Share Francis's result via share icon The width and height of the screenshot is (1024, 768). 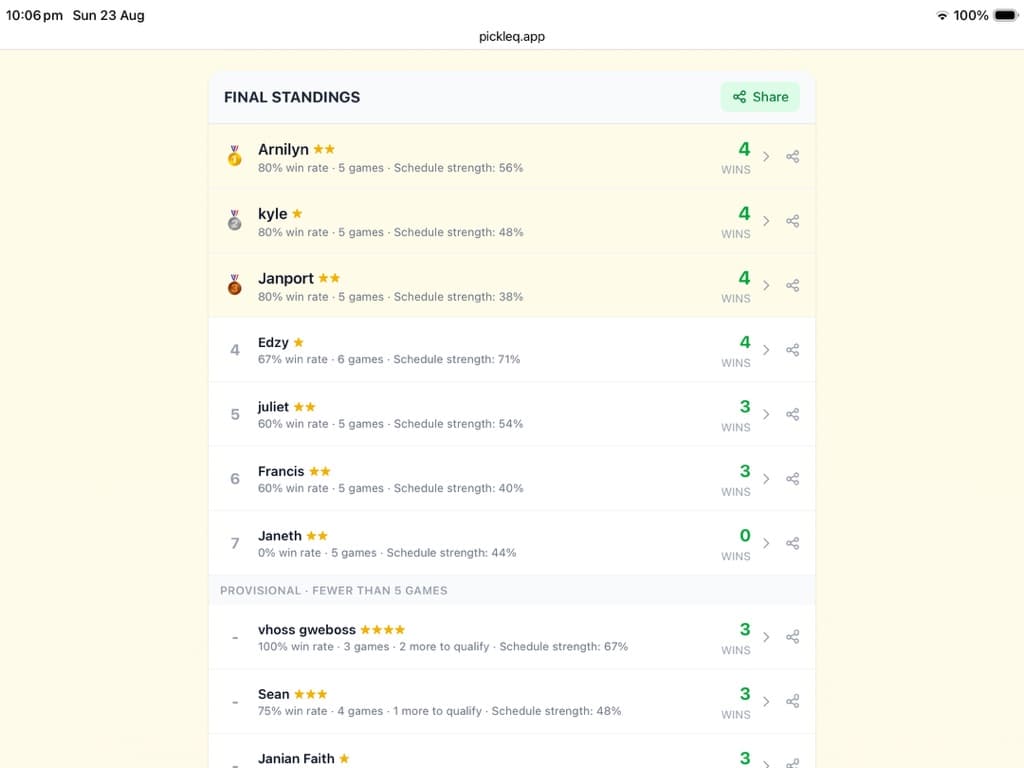[x=792, y=479]
